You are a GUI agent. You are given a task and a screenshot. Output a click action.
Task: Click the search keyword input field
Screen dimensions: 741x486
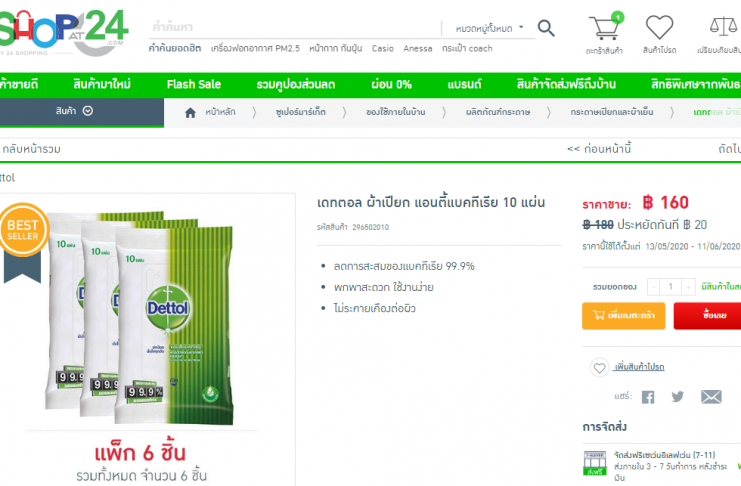tap(294, 27)
